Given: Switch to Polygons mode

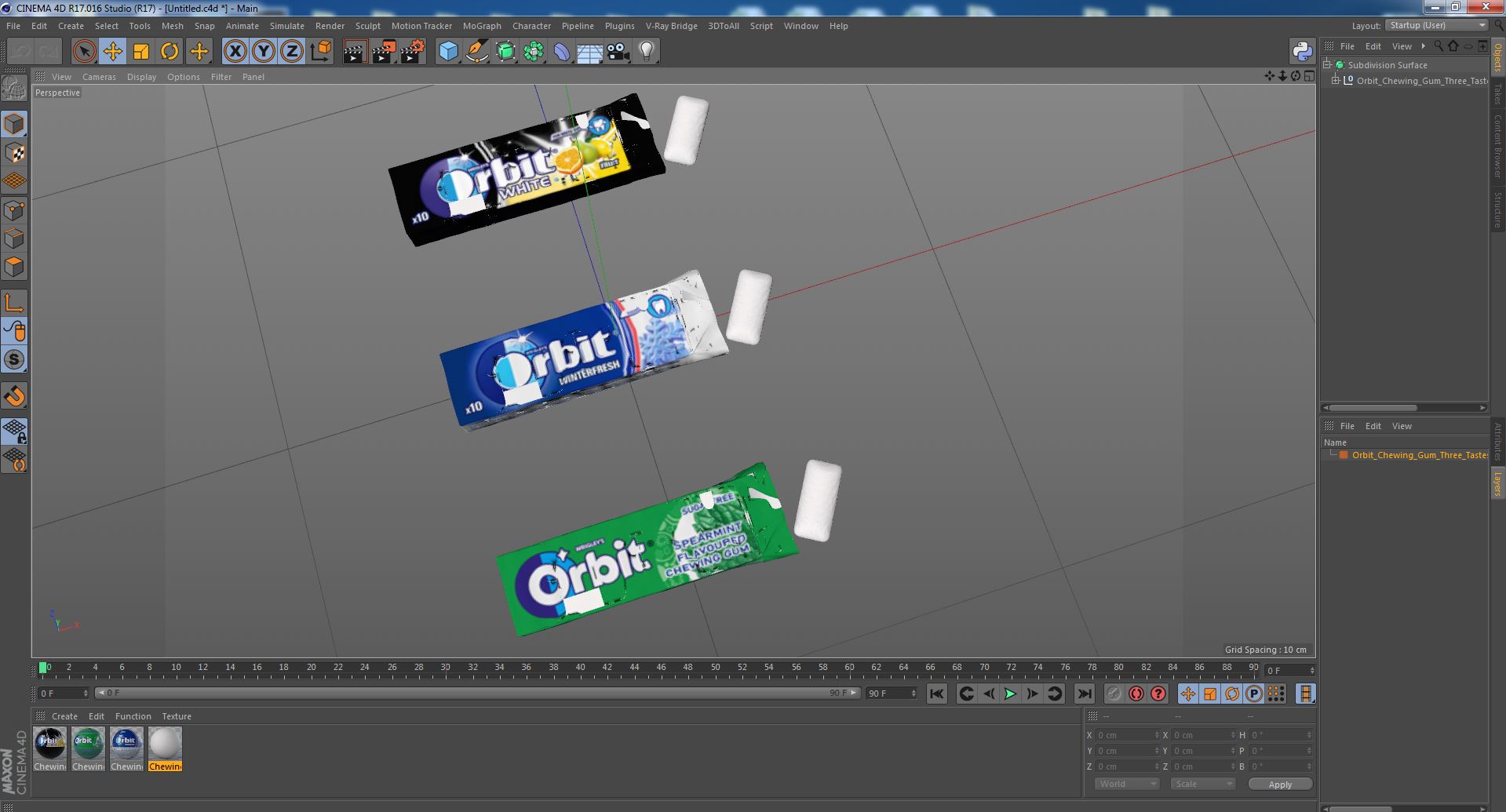Looking at the screenshot, I should click(x=14, y=267).
